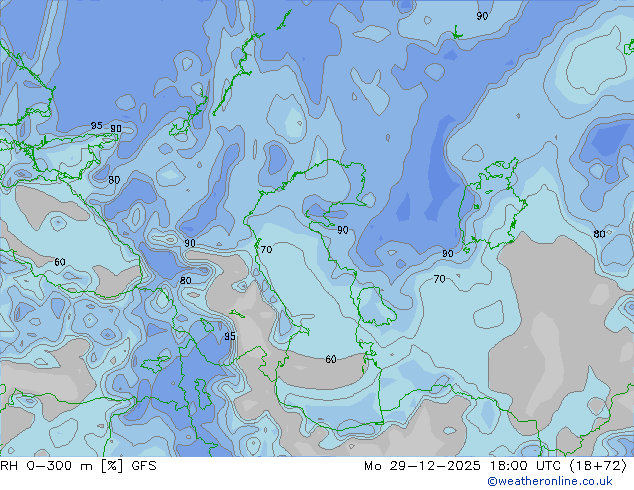This screenshot has width=634, height=490.
Task: Click the 90 contour label right of the 95 label
Action: (116, 129)
